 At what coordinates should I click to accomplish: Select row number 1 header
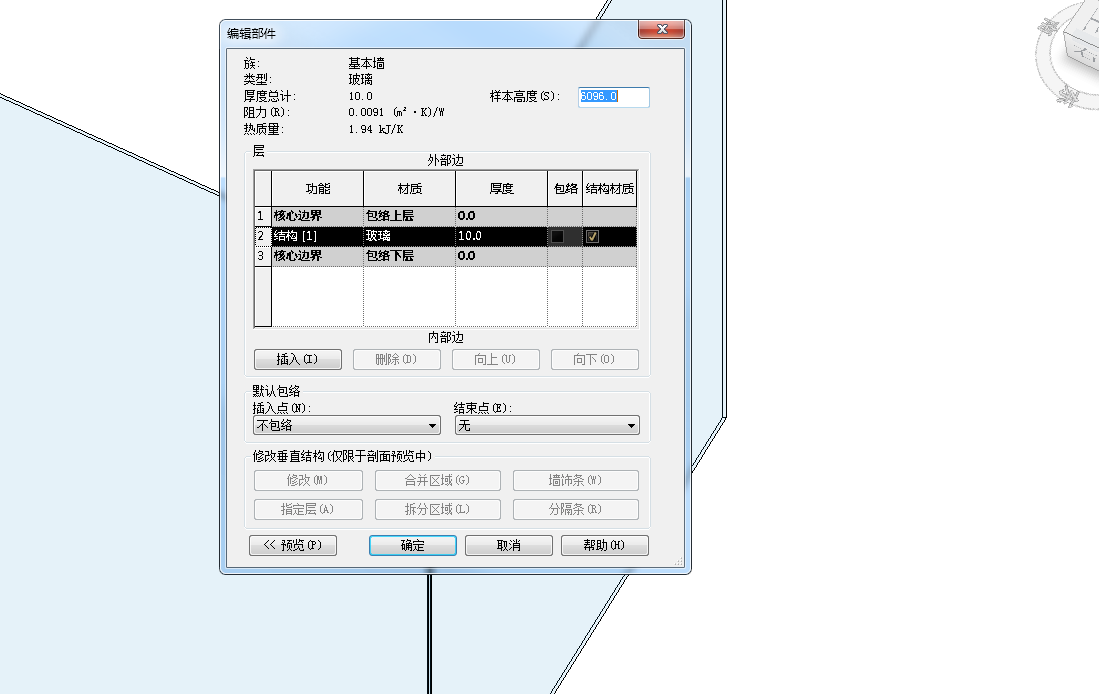point(263,216)
